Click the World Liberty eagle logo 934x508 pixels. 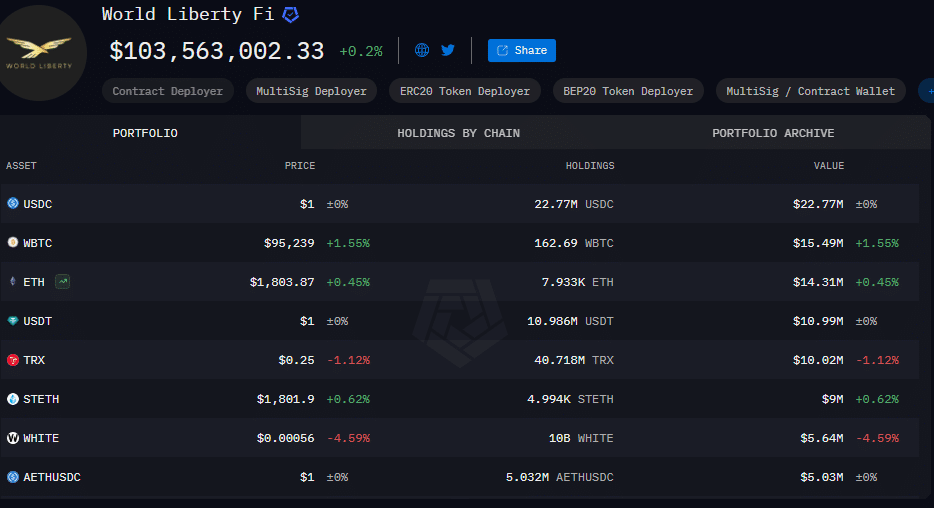point(40,53)
